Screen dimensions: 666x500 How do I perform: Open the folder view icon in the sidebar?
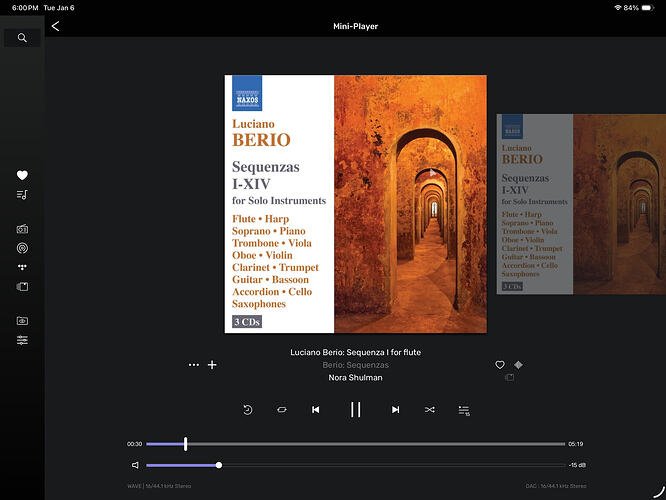[22, 321]
